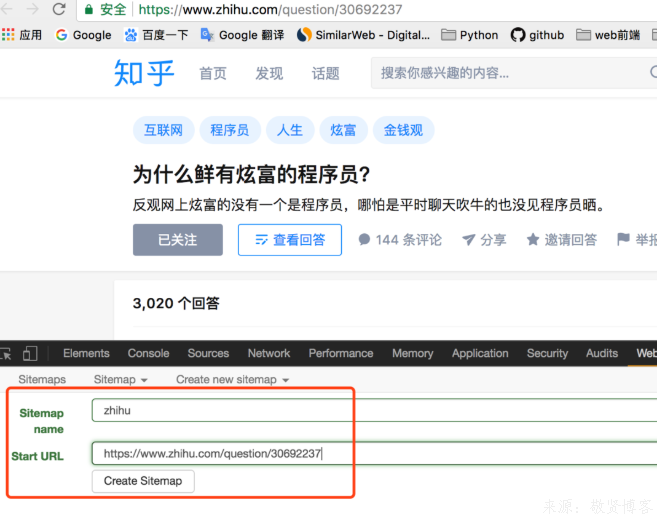Go to 话题 in Zhihu navigation
657x516 pixels.
pos(325,73)
